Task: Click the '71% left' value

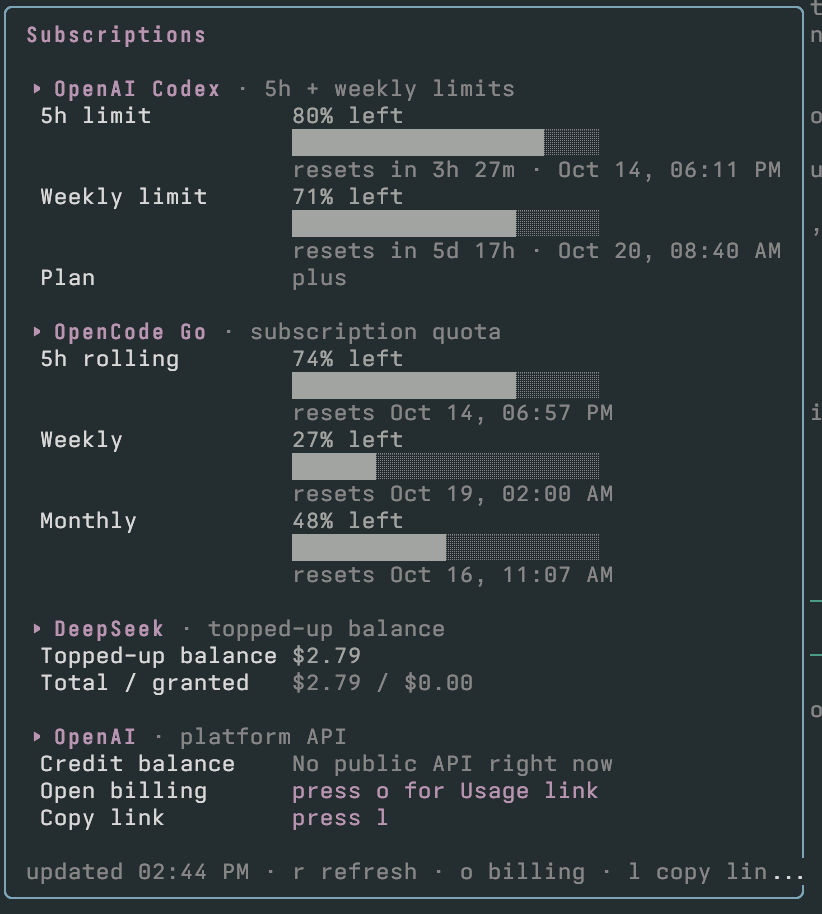Action: point(347,196)
